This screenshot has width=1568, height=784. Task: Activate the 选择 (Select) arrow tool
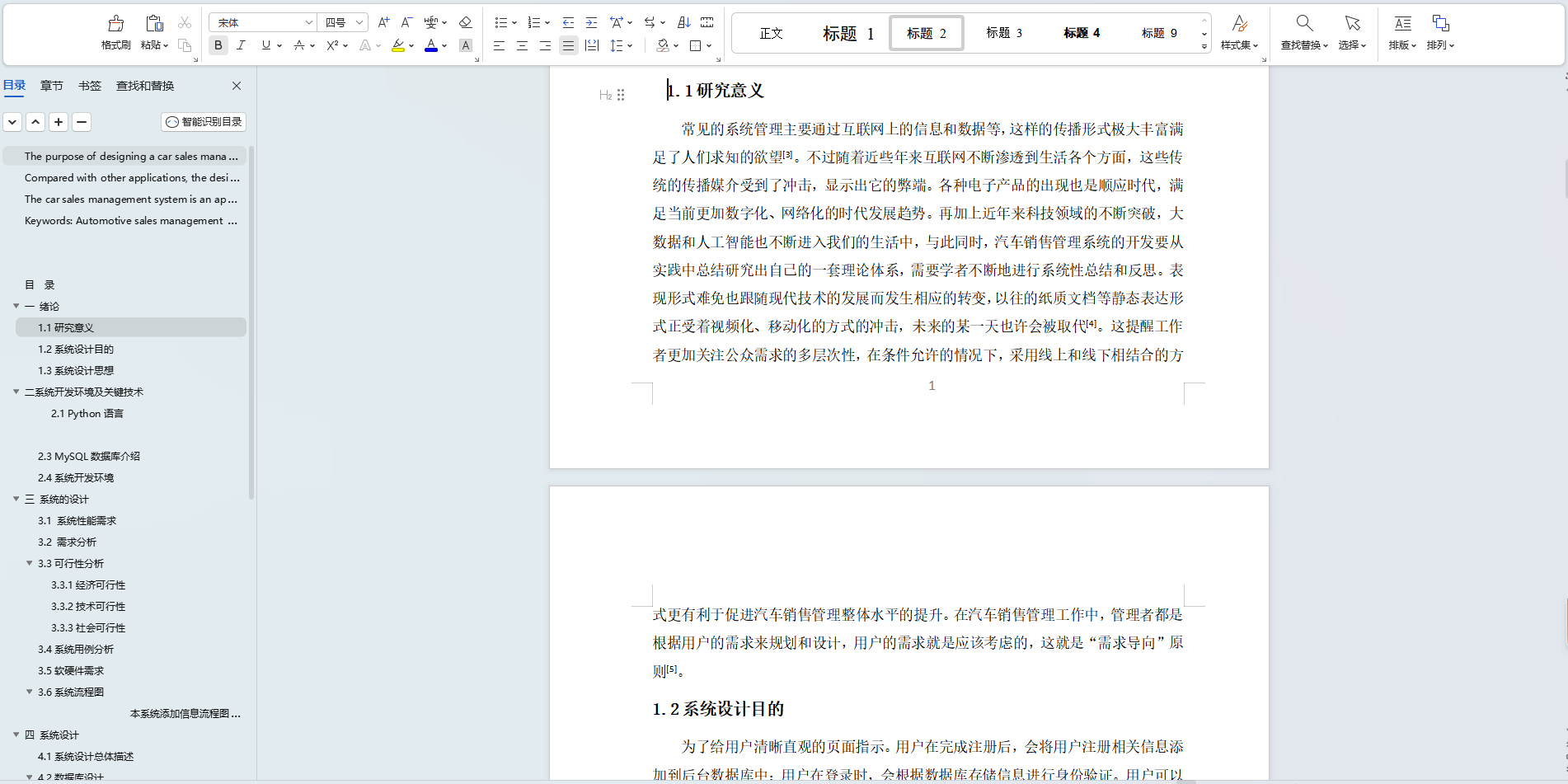[1351, 33]
